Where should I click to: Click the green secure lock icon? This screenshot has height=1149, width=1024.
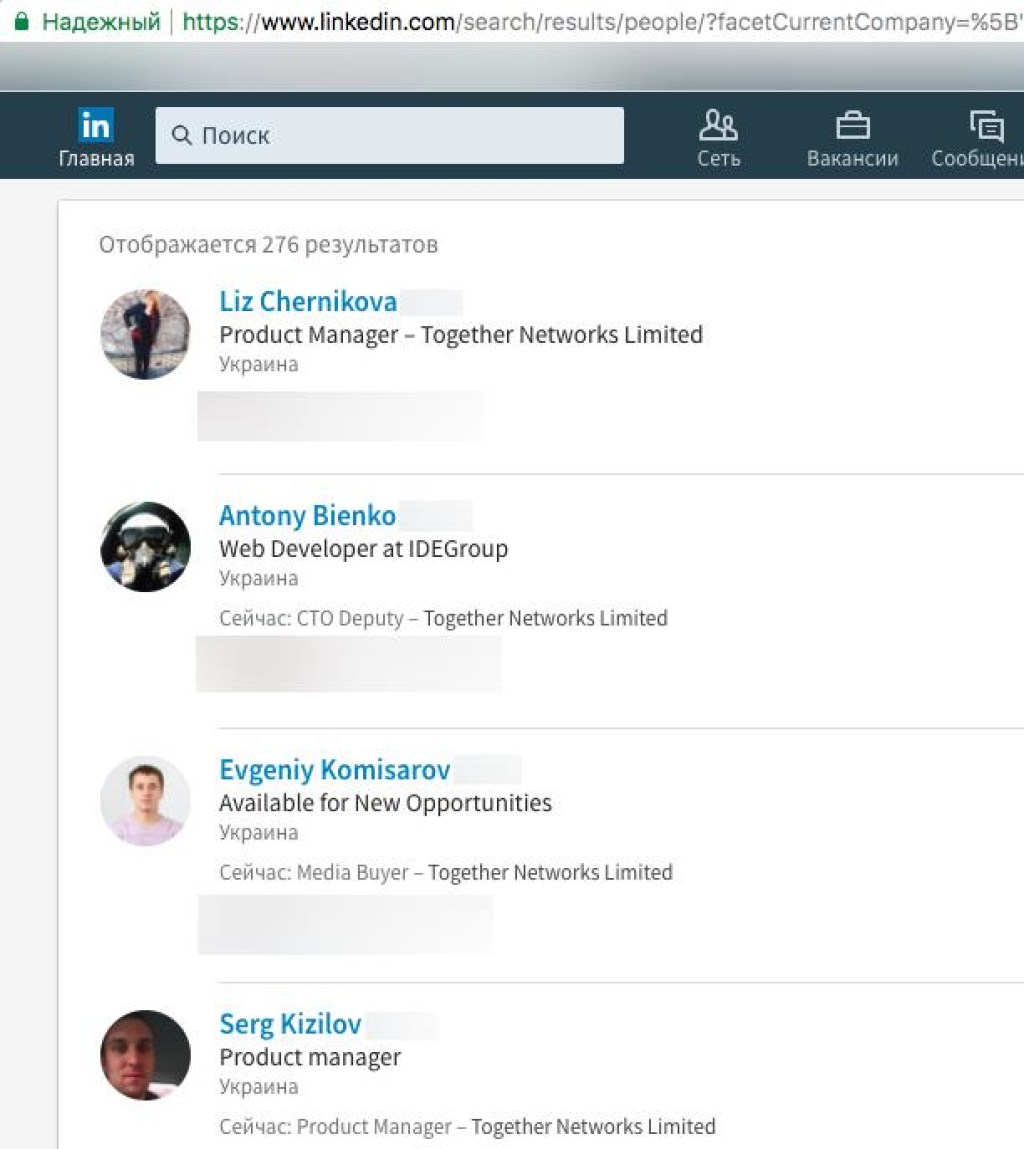(22, 21)
